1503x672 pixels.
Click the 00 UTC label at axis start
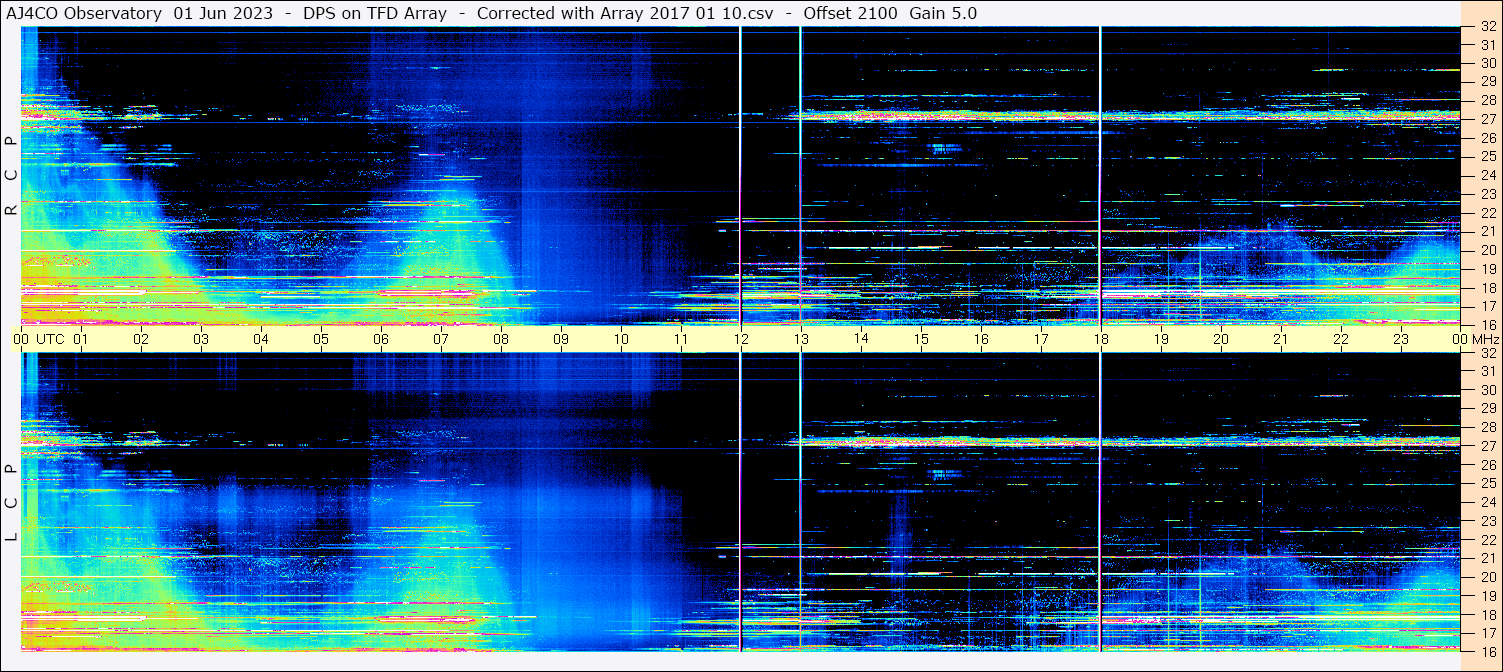39,339
